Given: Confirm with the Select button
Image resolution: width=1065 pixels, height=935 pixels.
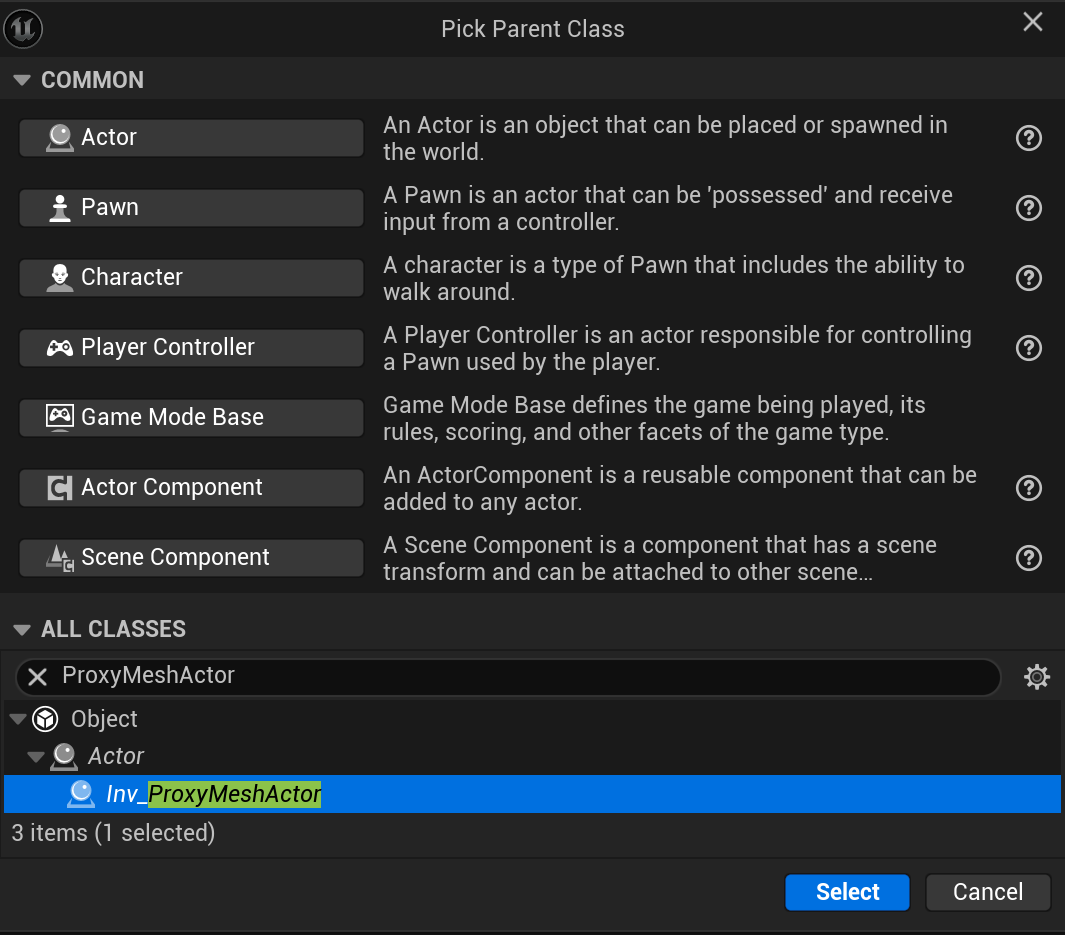Looking at the screenshot, I should 847,892.
